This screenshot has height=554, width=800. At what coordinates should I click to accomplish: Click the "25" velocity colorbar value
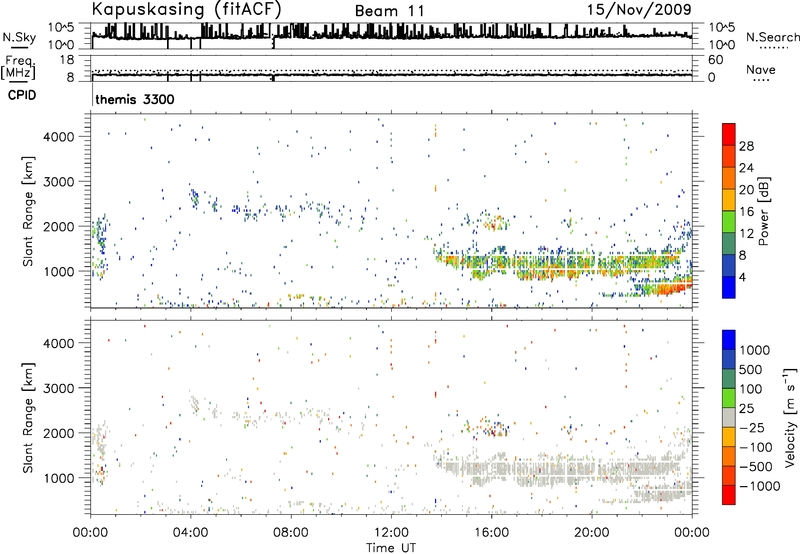747,409
